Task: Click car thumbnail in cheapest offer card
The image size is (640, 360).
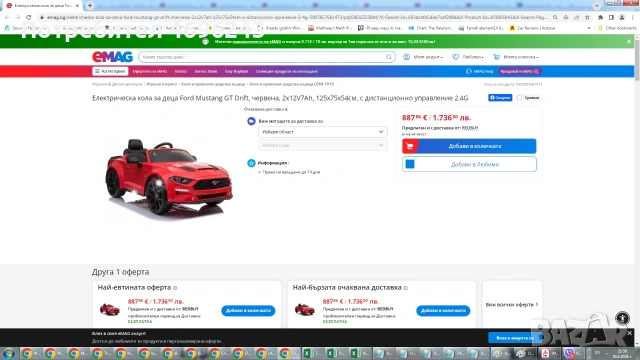Action: pyautogui.click(x=110, y=309)
